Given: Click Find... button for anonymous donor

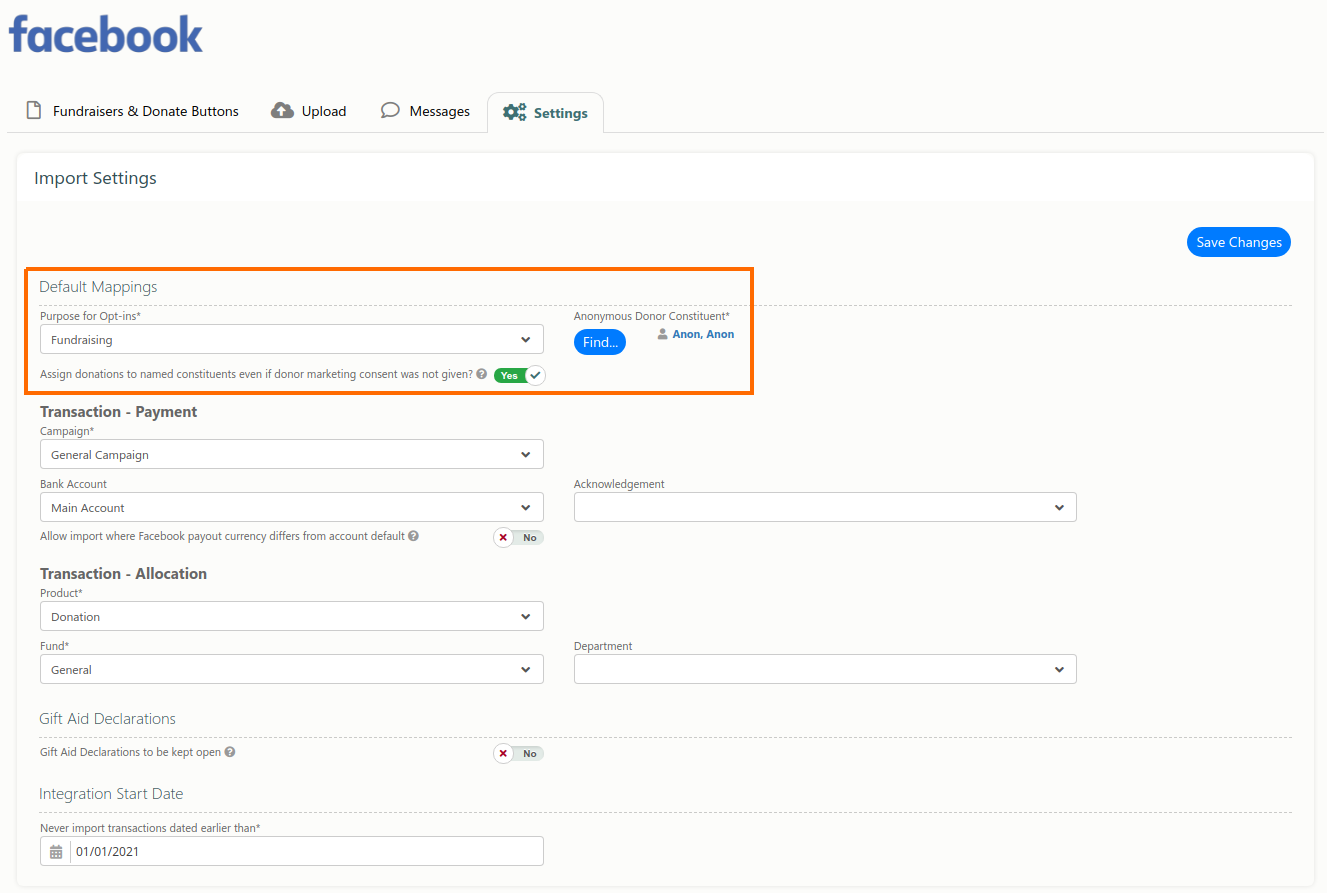Looking at the screenshot, I should coord(600,342).
